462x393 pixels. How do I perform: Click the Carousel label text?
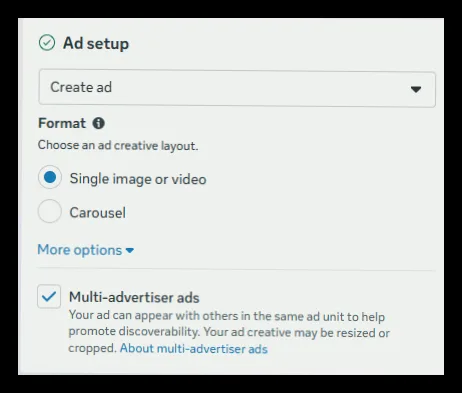click(98, 213)
